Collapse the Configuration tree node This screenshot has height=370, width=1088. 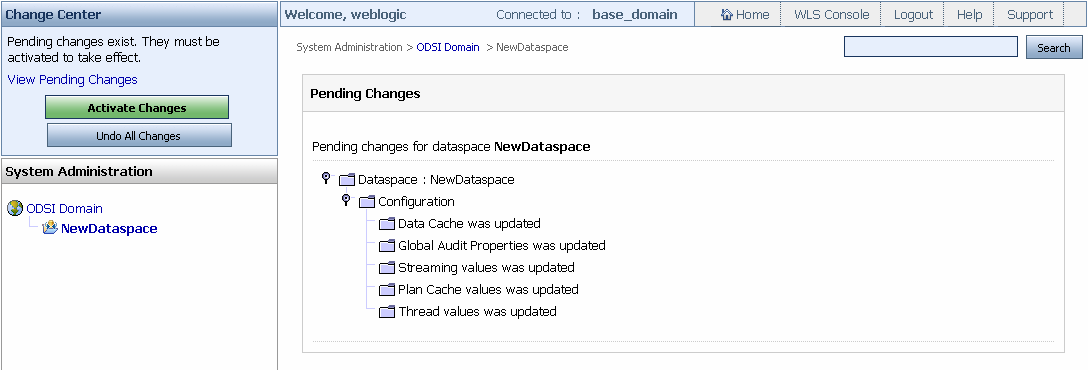click(346, 201)
